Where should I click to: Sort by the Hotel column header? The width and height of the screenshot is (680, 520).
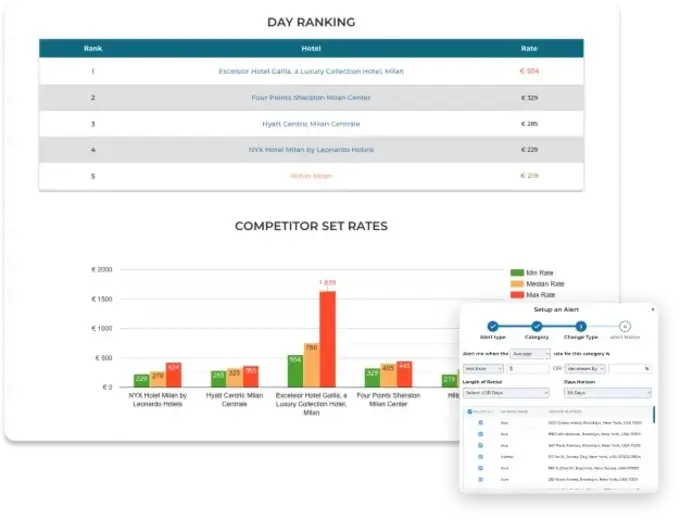[311, 49]
